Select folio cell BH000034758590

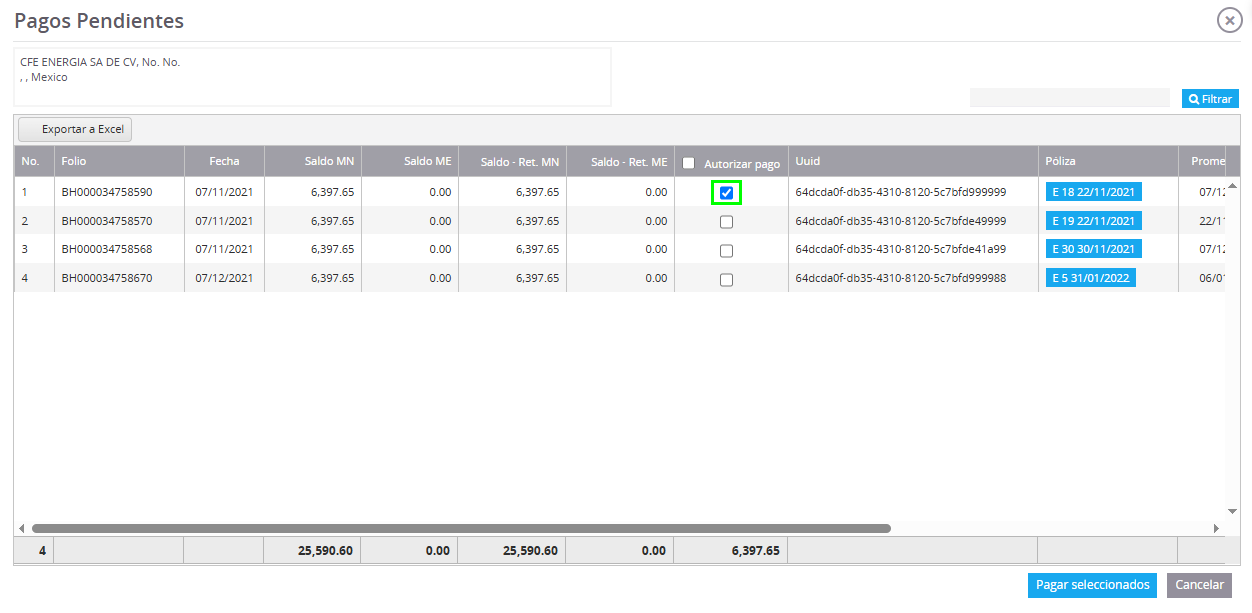point(119,192)
